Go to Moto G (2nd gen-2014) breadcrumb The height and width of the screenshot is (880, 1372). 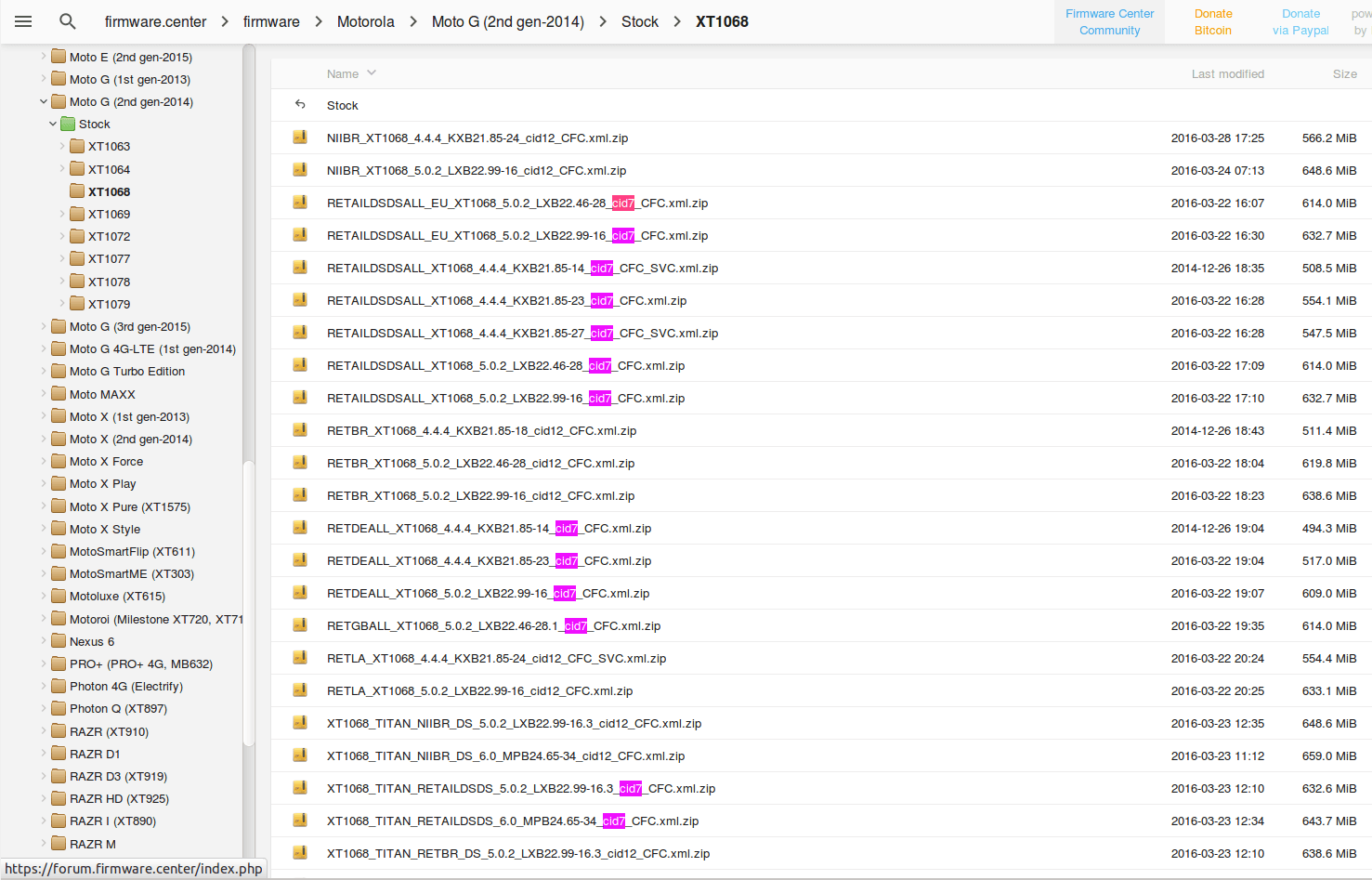click(508, 21)
